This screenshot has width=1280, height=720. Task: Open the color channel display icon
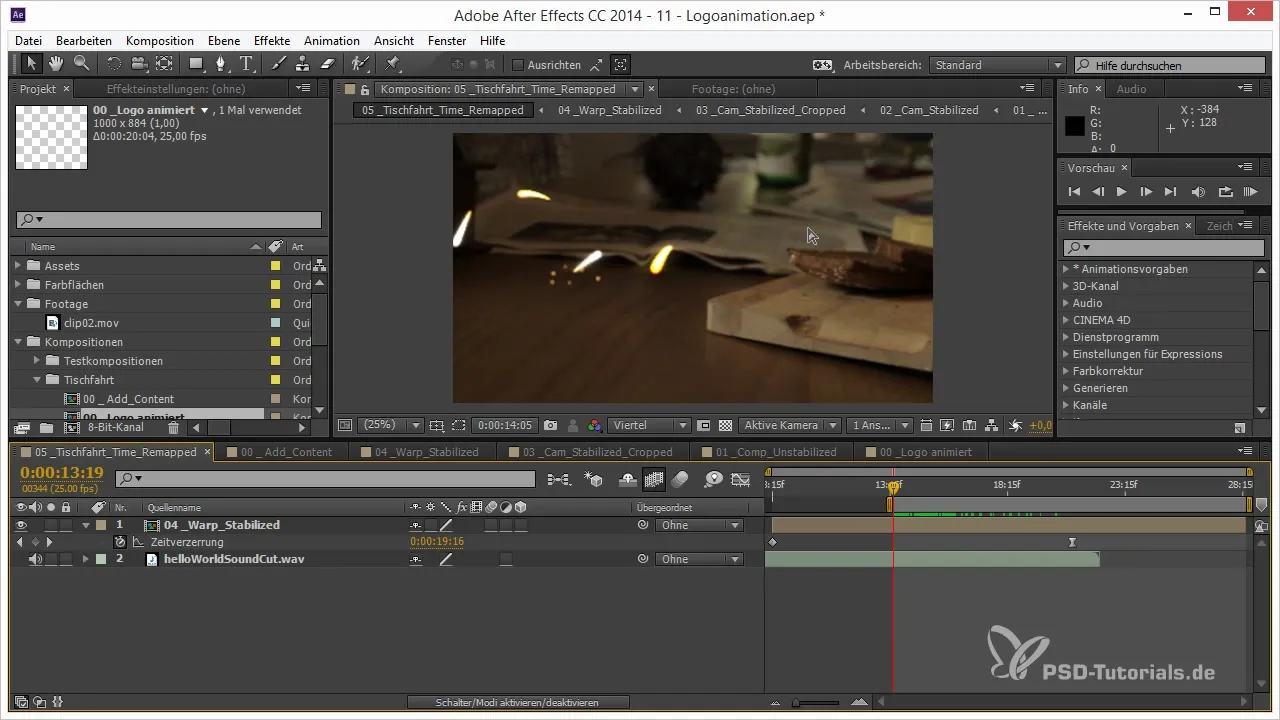(595, 425)
